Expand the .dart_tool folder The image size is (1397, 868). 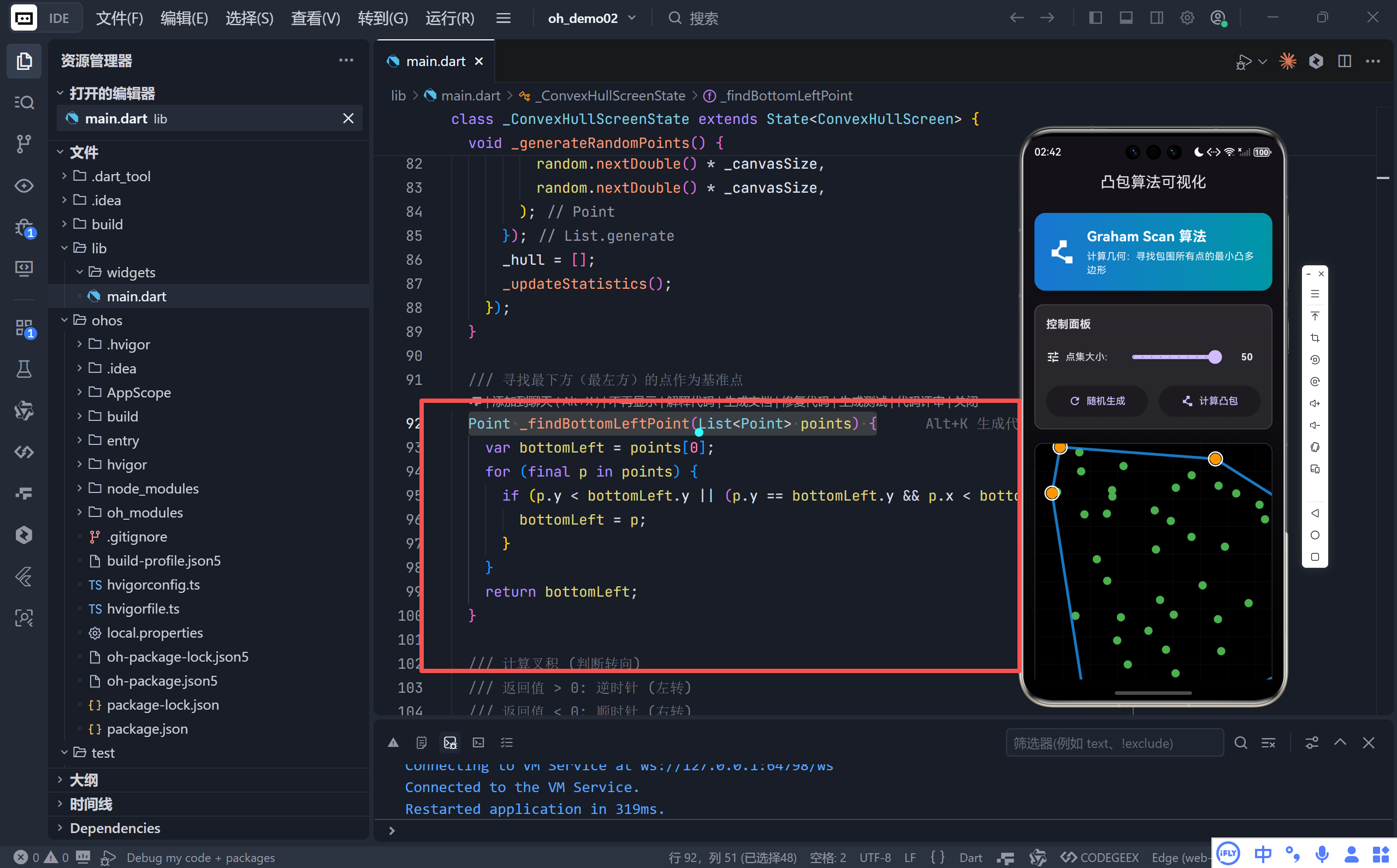(x=121, y=176)
